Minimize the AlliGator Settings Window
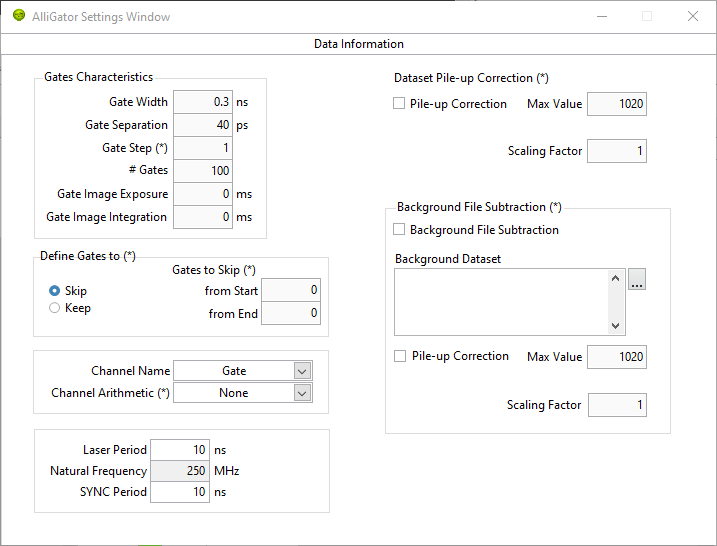 [x=602, y=16]
